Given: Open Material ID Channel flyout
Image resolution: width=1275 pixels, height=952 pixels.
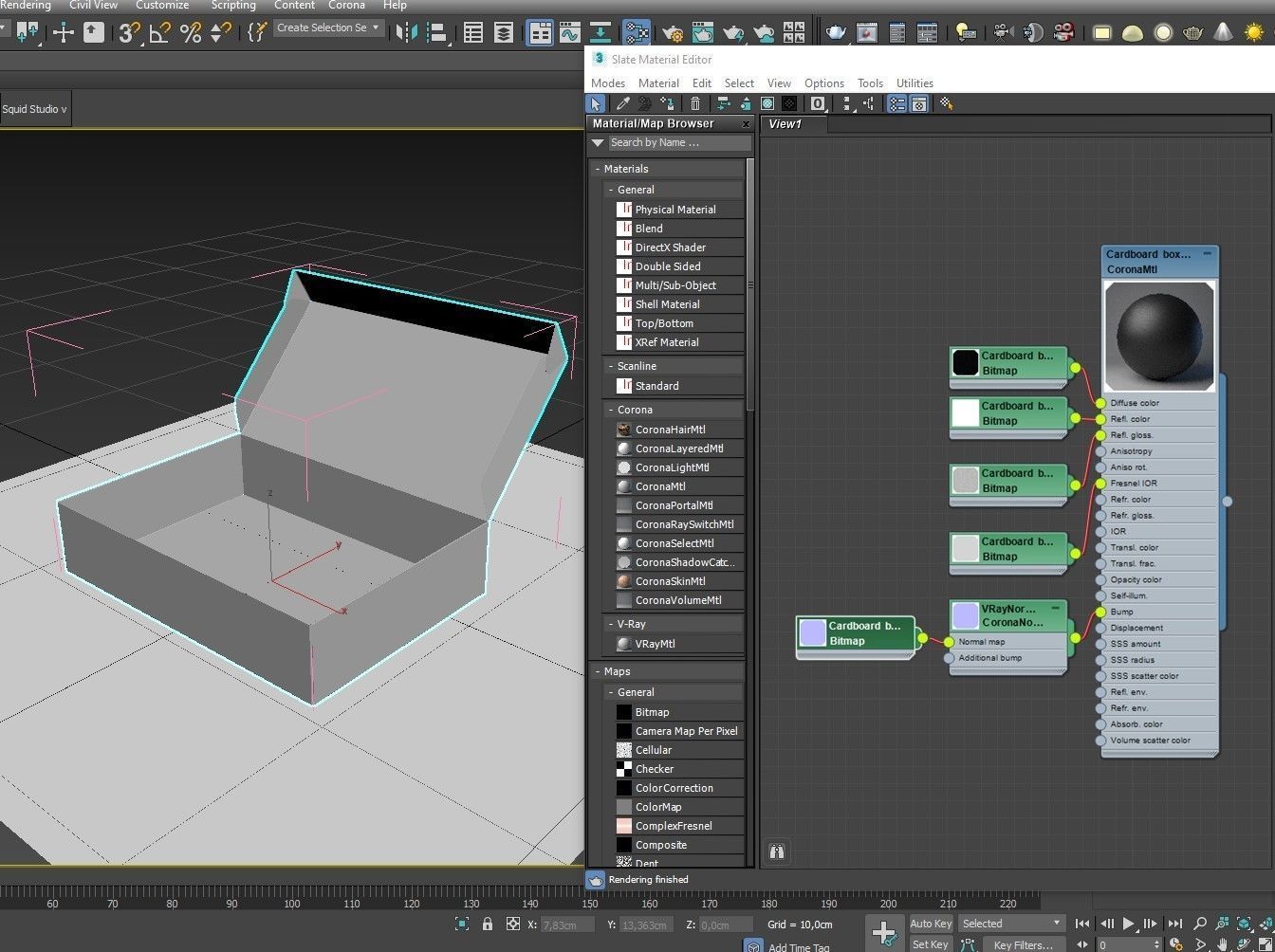Looking at the screenshot, I should click(819, 103).
